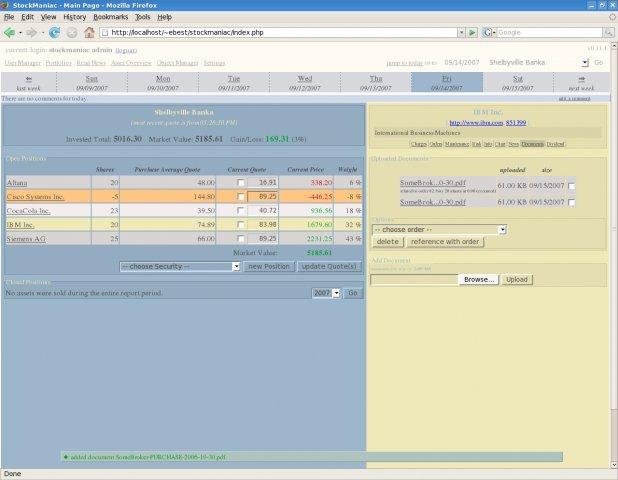The height and width of the screenshot is (480, 618).
Task: Click the 09/14/2007 date field
Action: point(462,63)
